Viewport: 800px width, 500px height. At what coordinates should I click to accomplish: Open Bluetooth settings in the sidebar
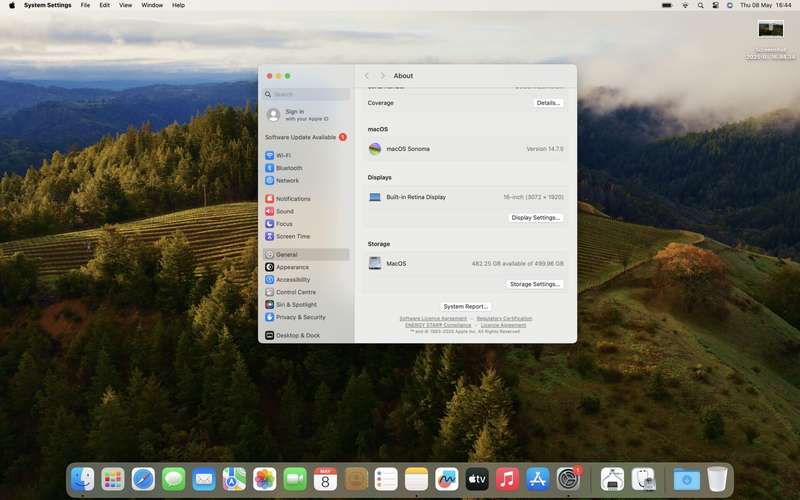coord(306,168)
